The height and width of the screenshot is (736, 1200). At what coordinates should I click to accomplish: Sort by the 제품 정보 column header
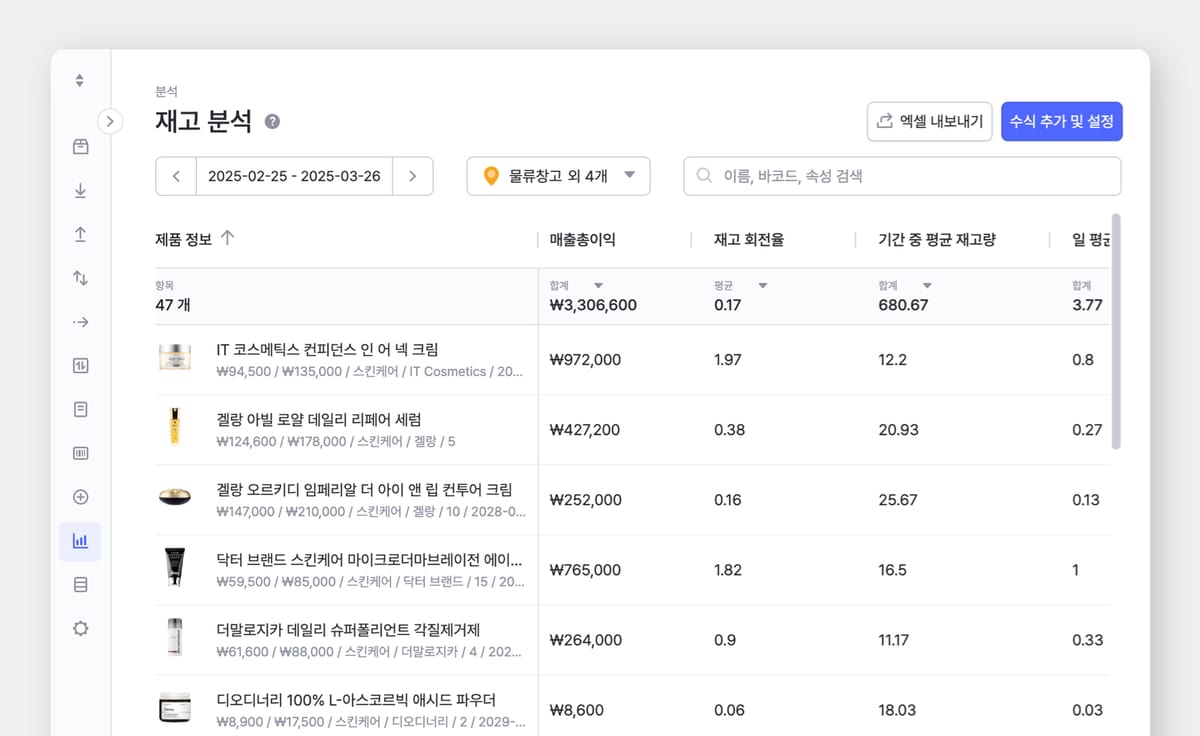click(x=184, y=239)
